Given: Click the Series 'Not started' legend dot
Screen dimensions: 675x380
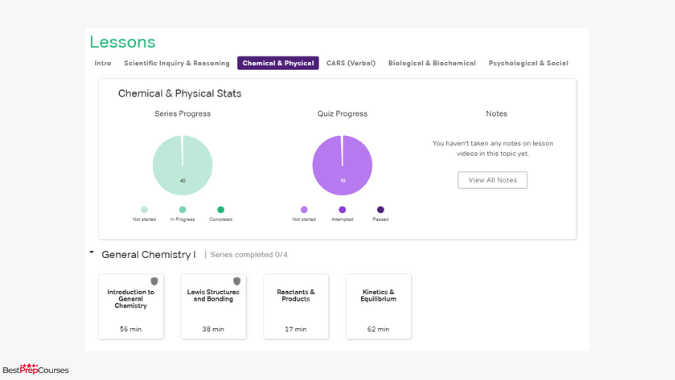Looking at the screenshot, I should click(x=144, y=210).
